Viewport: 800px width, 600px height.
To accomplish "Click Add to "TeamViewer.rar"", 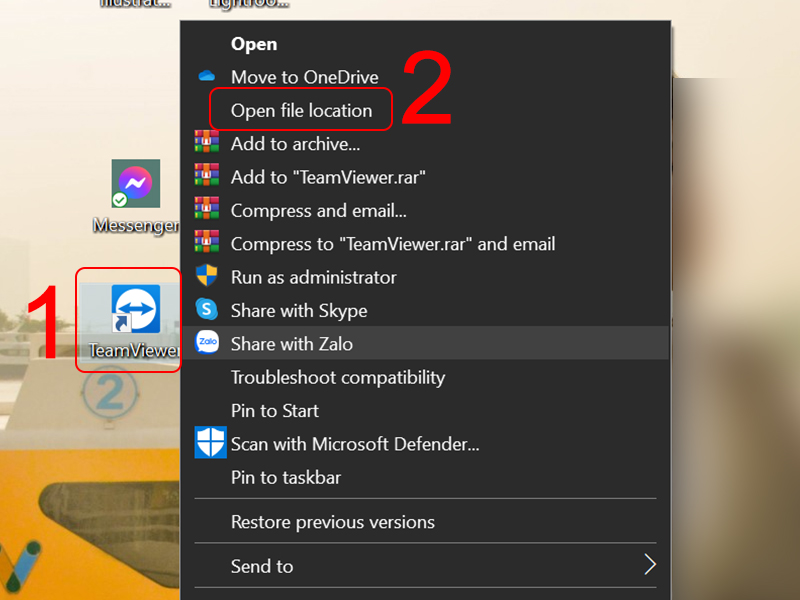I will (330, 177).
